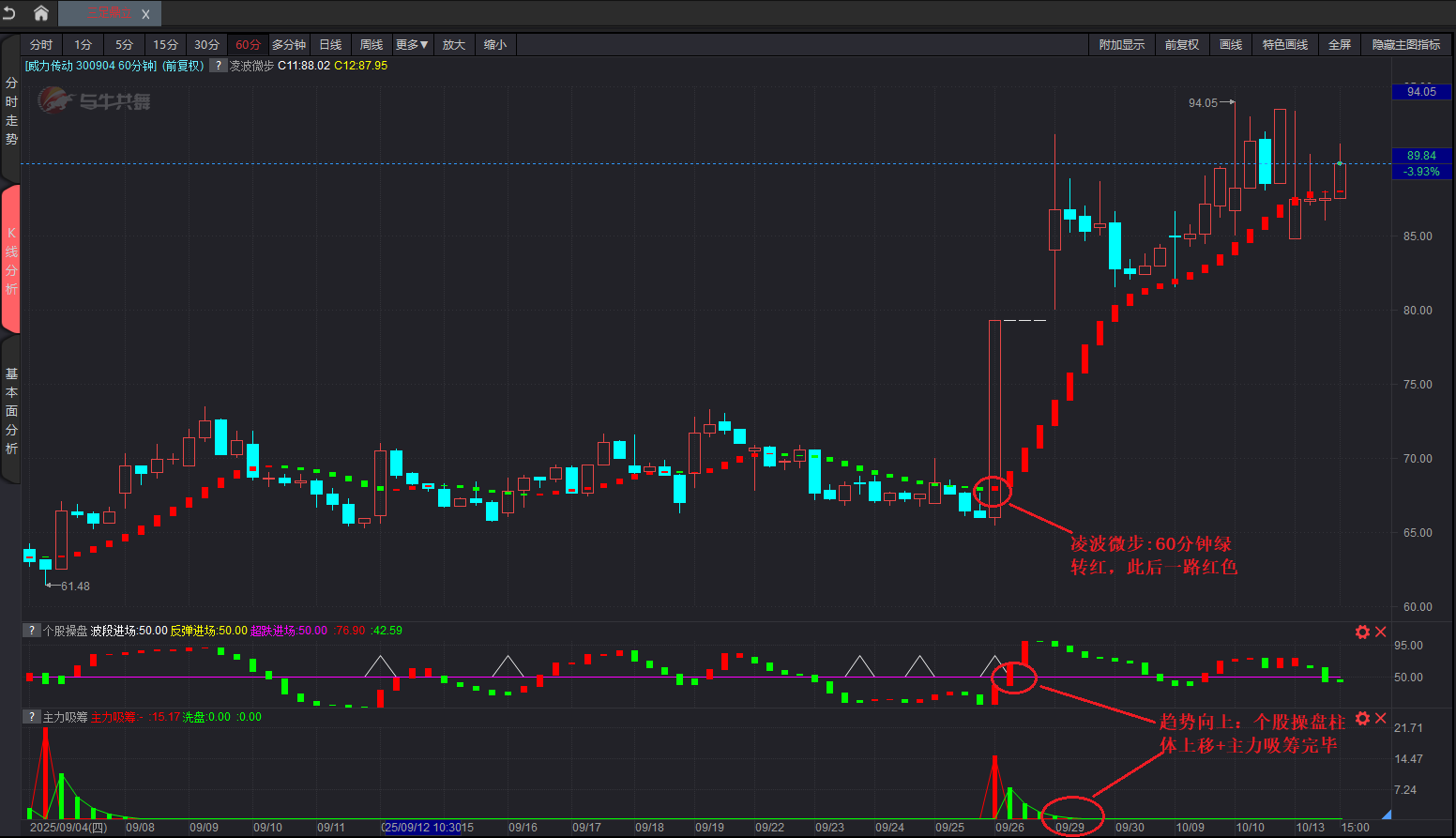Viewport: 1456px width, 838px height.
Task: Open 基本面分析 side tab
Action: coord(11,411)
